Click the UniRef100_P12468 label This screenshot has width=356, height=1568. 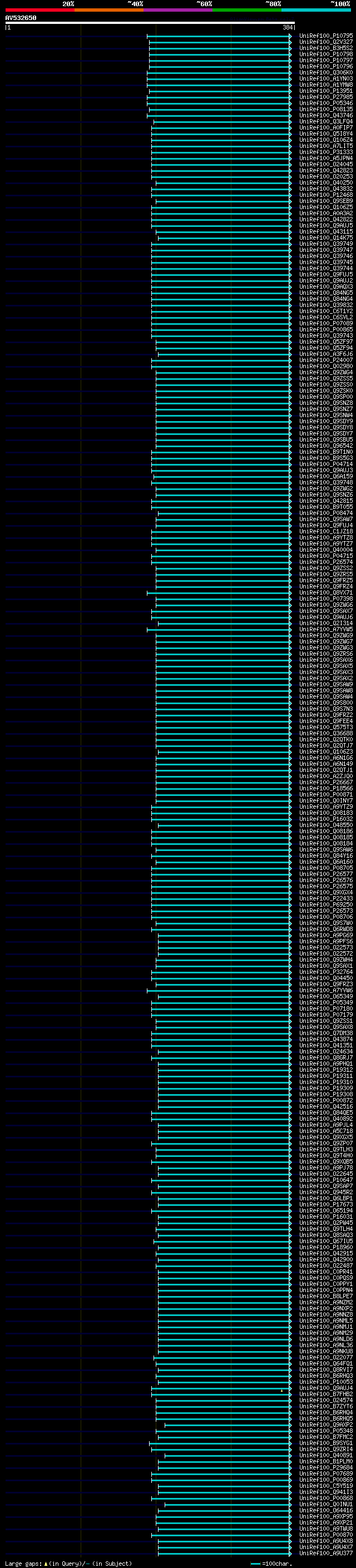[x=326, y=195]
